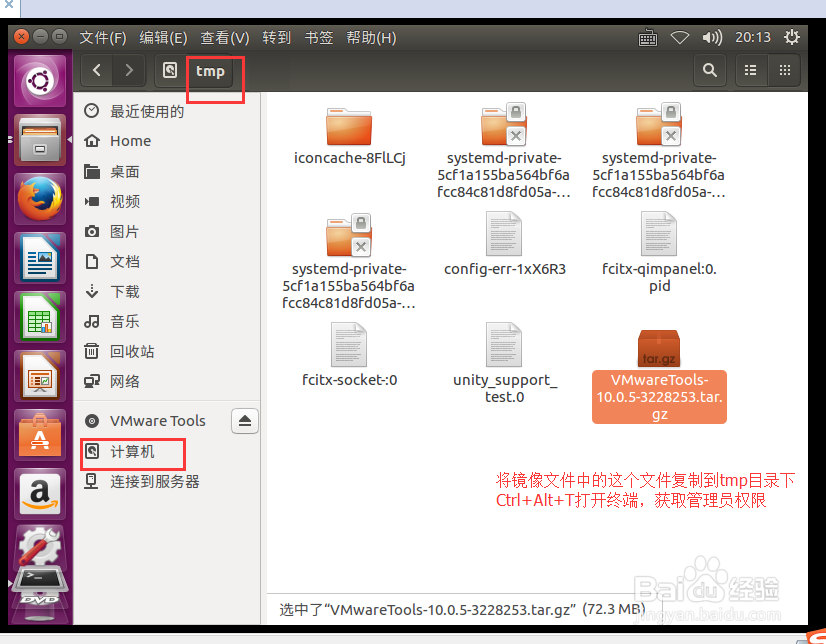Launch LibreOffice Writer from the launcher
This screenshot has width=826, height=644.
coord(40,258)
